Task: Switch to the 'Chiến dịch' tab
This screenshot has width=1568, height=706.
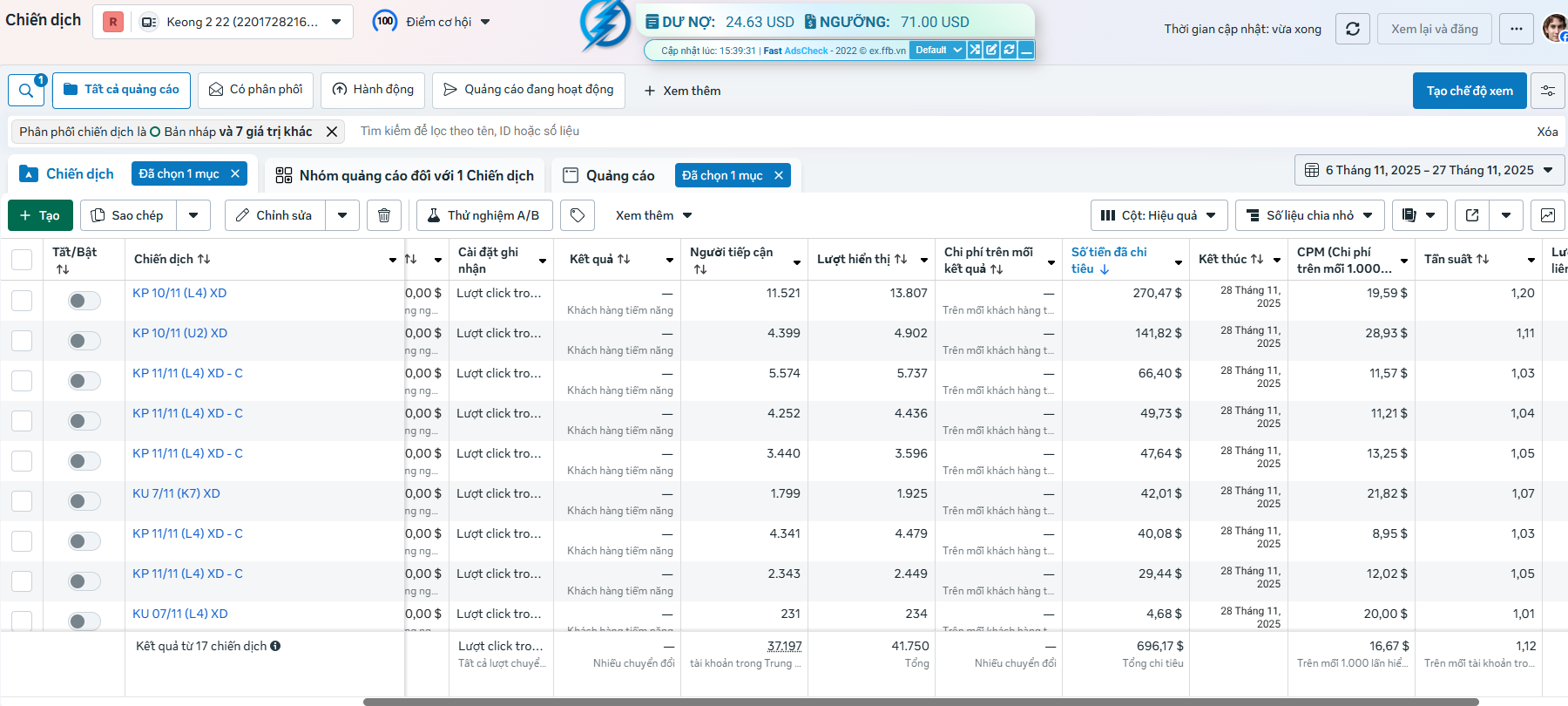Action: [79, 174]
